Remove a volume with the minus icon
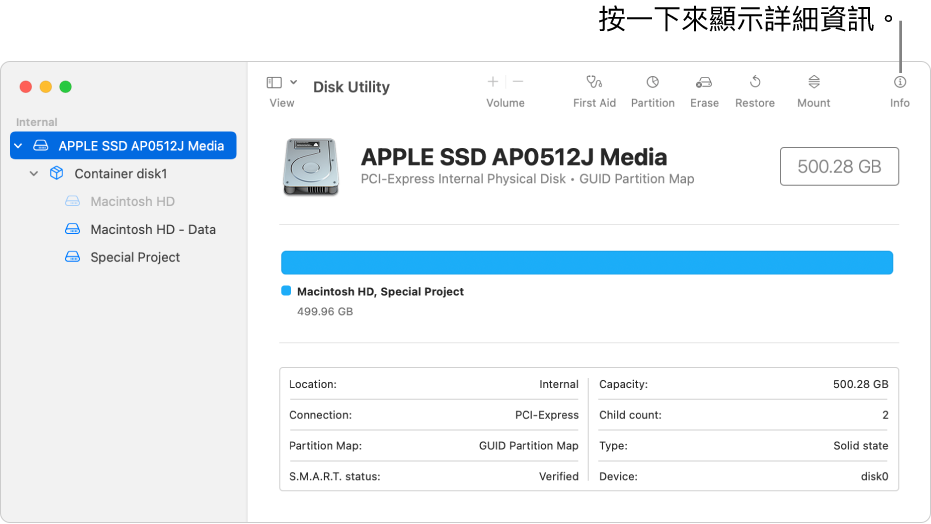The height and width of the screenshot is (524, 931). pos(518,81)
